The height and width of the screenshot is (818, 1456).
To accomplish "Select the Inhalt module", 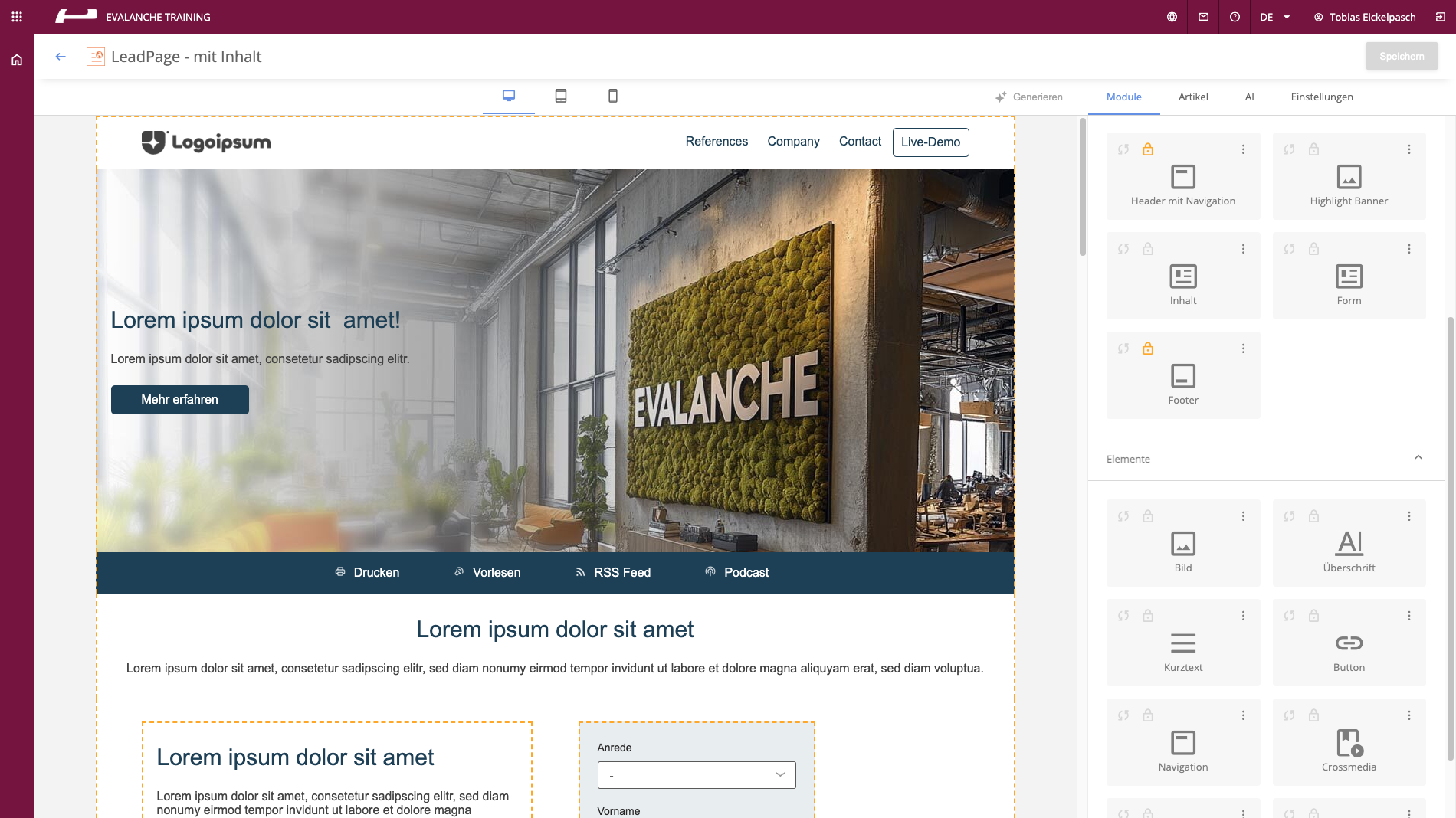I will tap(1183, 276).
